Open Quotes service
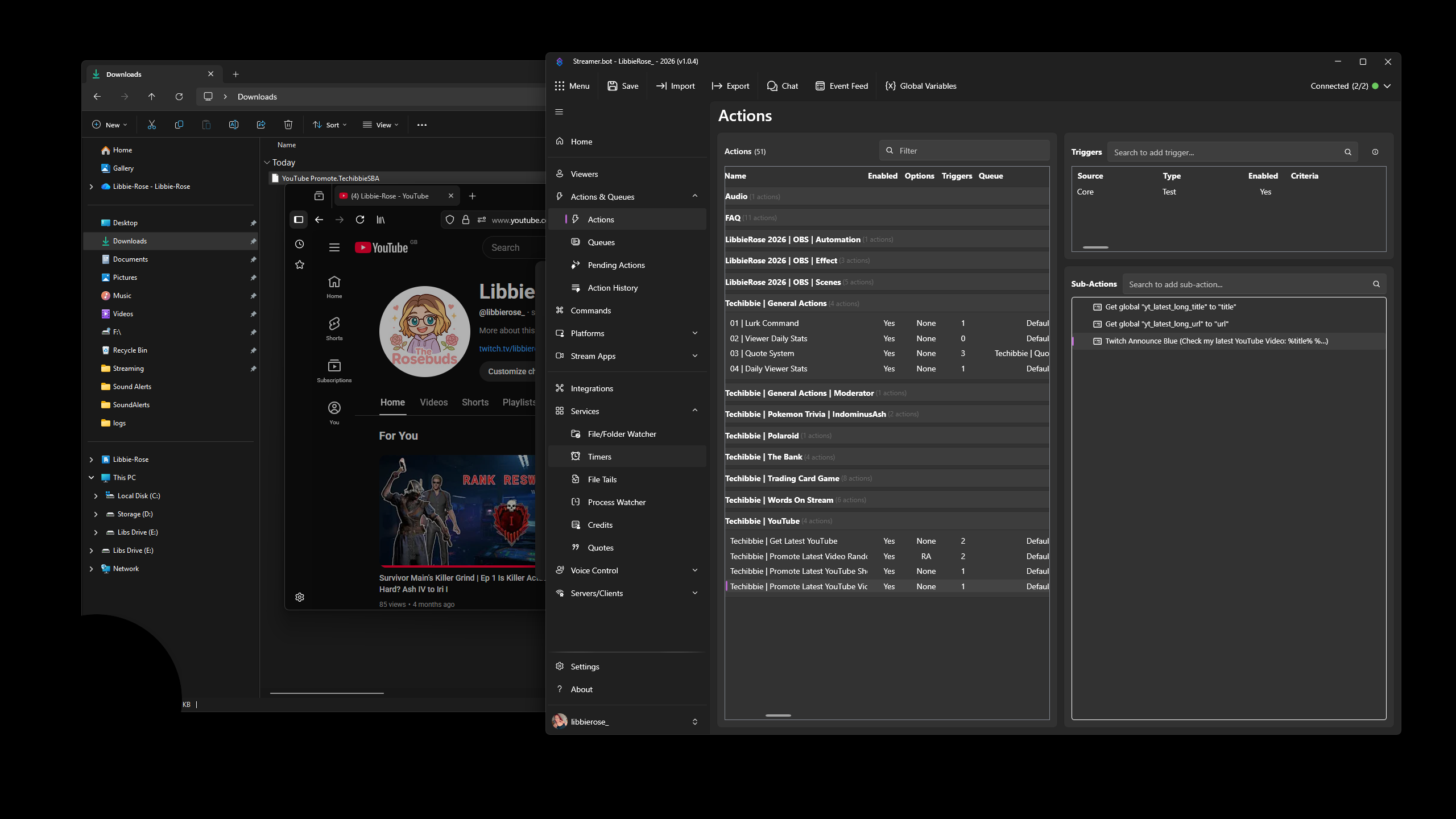The image size is (1456, 819). tap(627, 548)
